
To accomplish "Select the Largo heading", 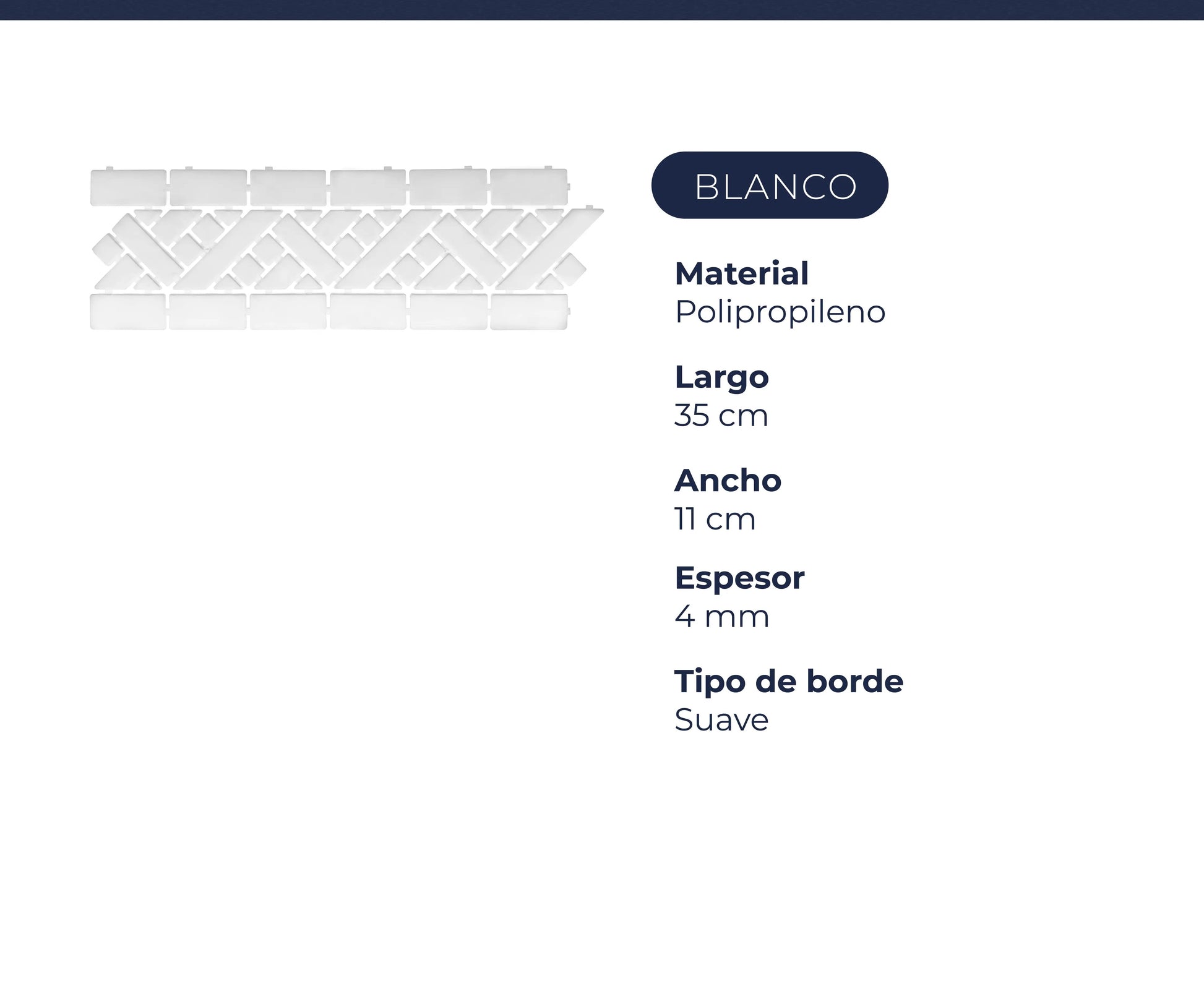I will pyautogui.click(x=721, y=377).
